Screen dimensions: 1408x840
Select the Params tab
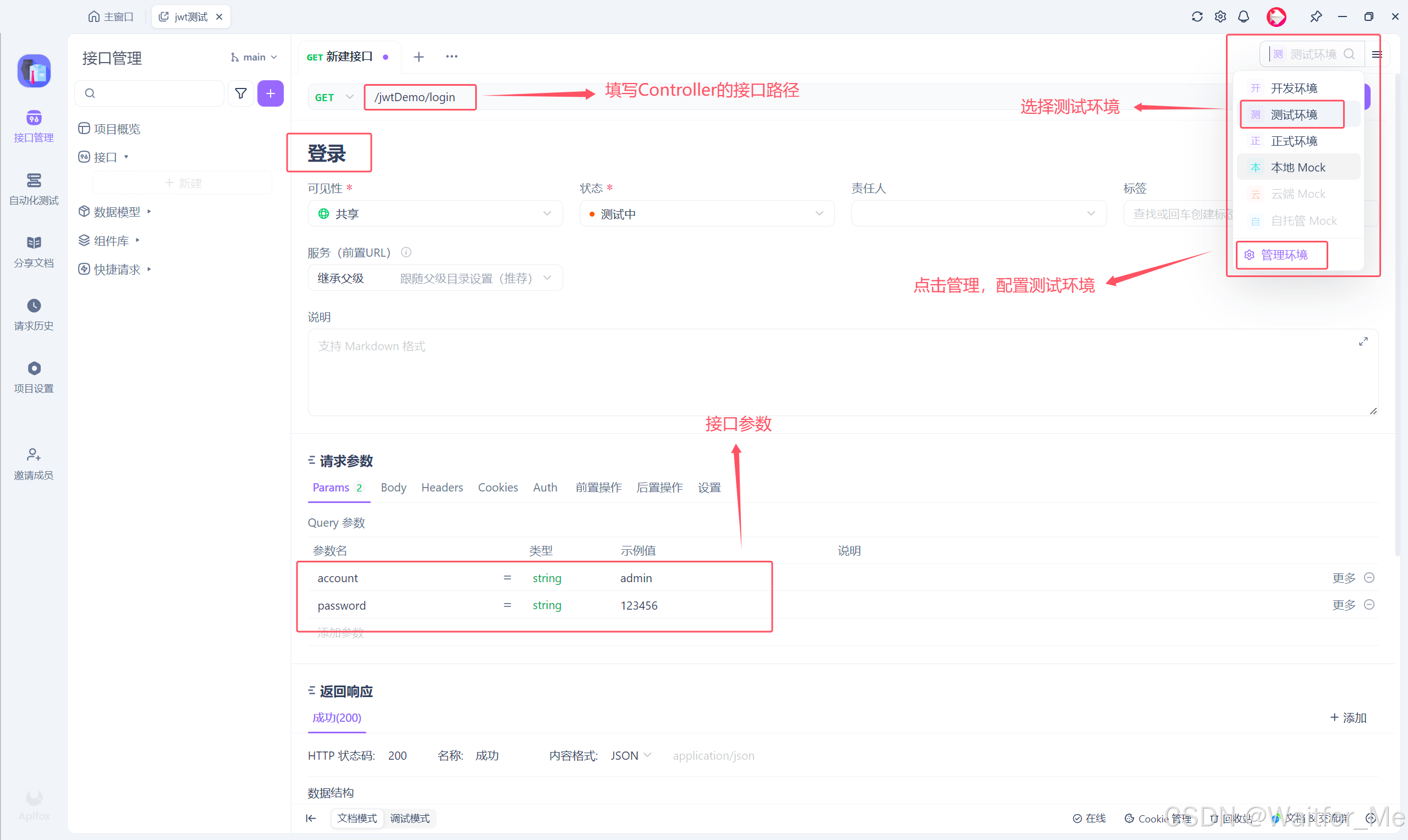point(339,488)
